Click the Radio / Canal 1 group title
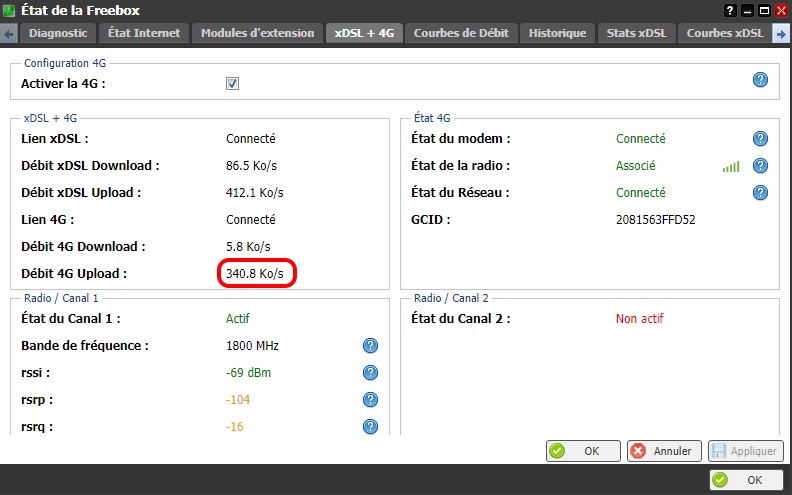792x495 pixels. point(61,298)
